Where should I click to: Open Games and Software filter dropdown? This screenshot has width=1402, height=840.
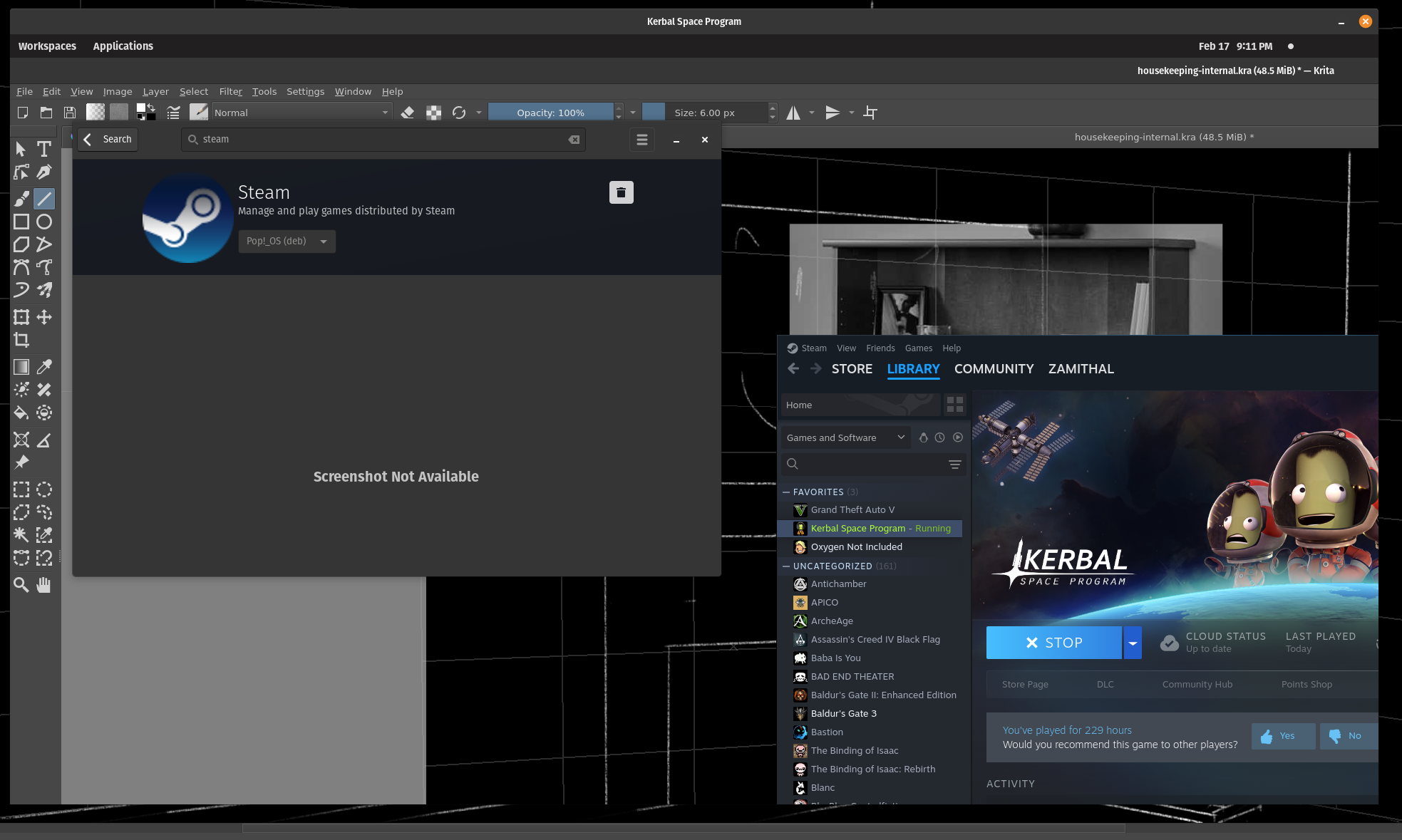pos(845,437)
